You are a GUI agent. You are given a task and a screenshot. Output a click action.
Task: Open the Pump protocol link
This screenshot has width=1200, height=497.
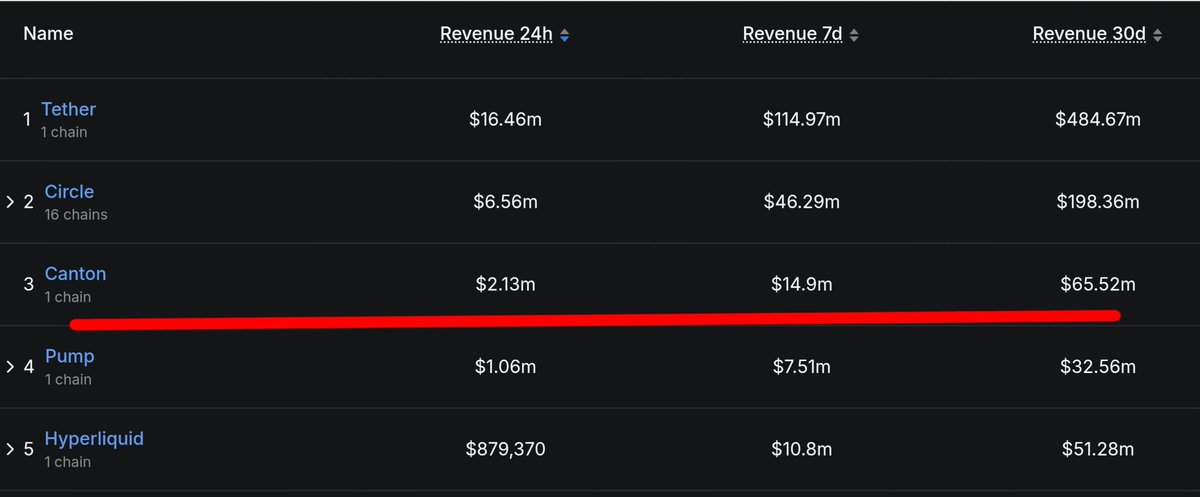[x=69, y=356]
